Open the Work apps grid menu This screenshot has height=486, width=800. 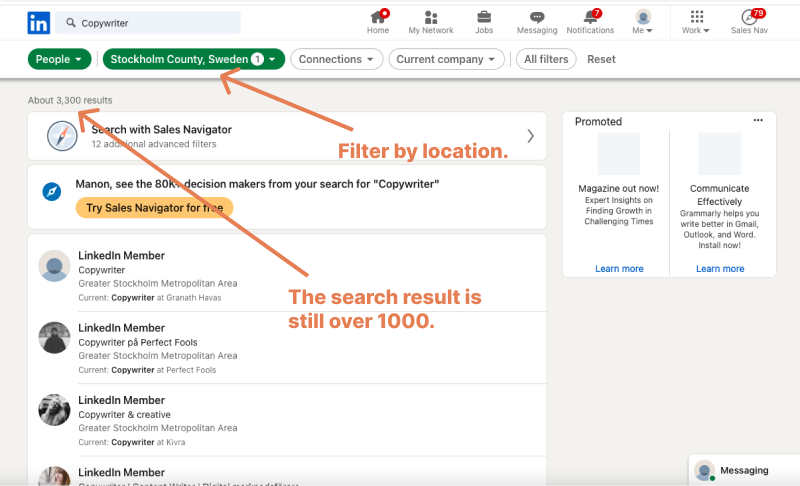pos(696,22)
